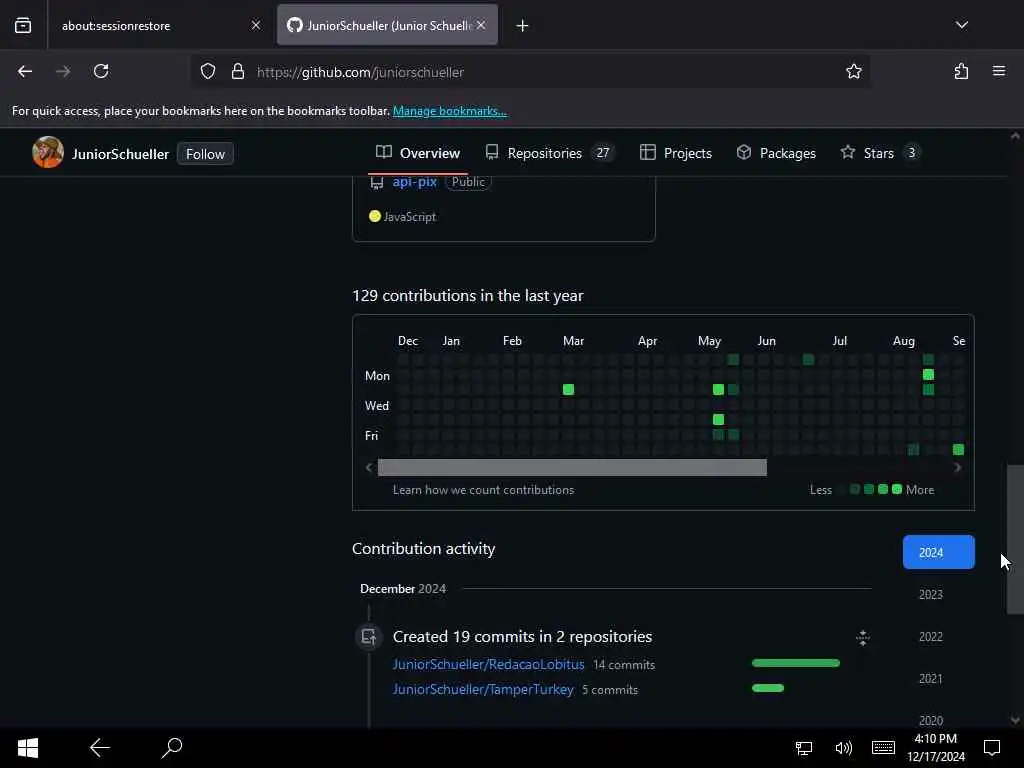Open the touch keyboard tray icon

click(883, 748)
